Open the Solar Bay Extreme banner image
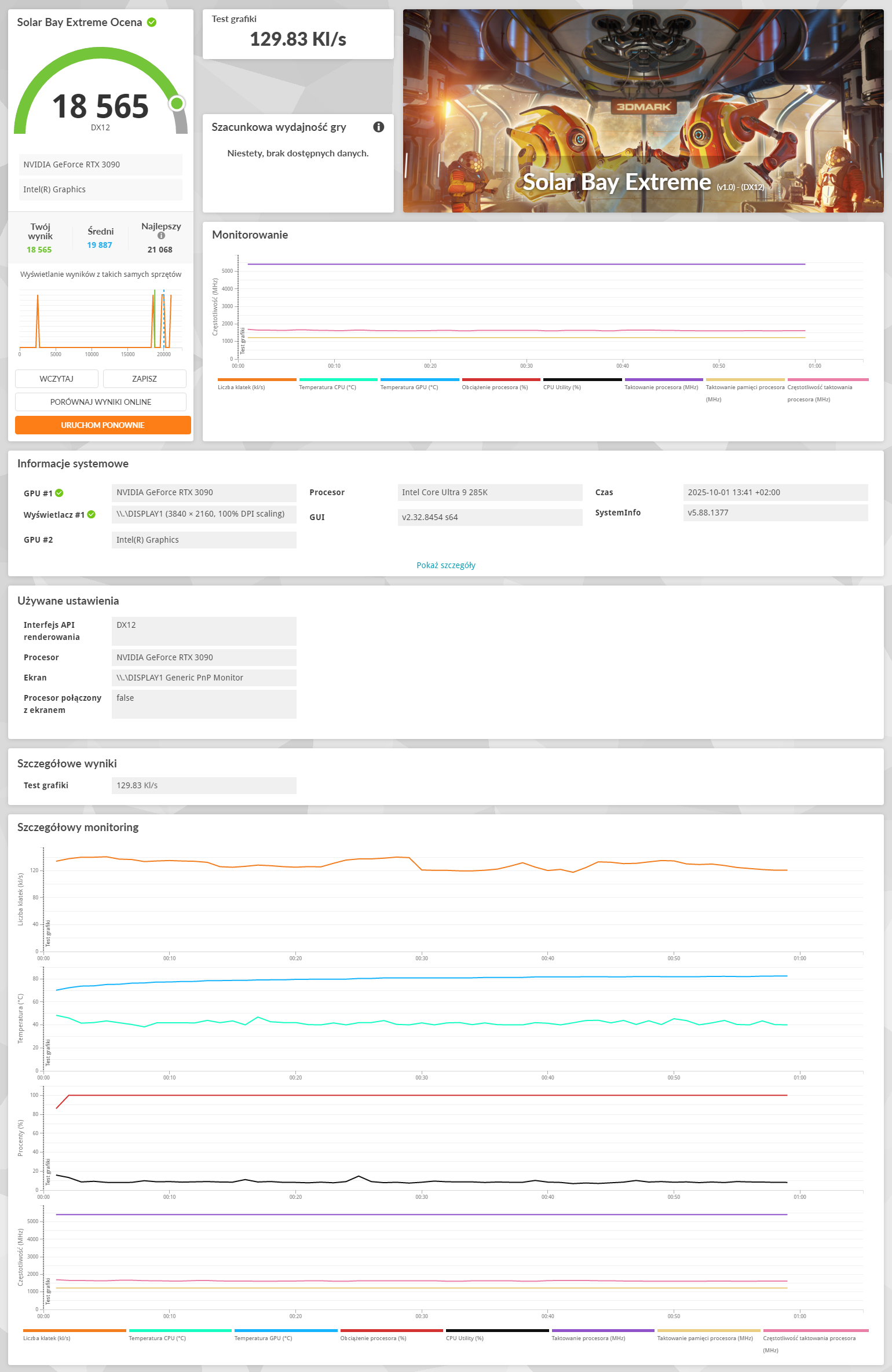The width and height of the screenshot is (892, 1372). click(x=643, y=111)
